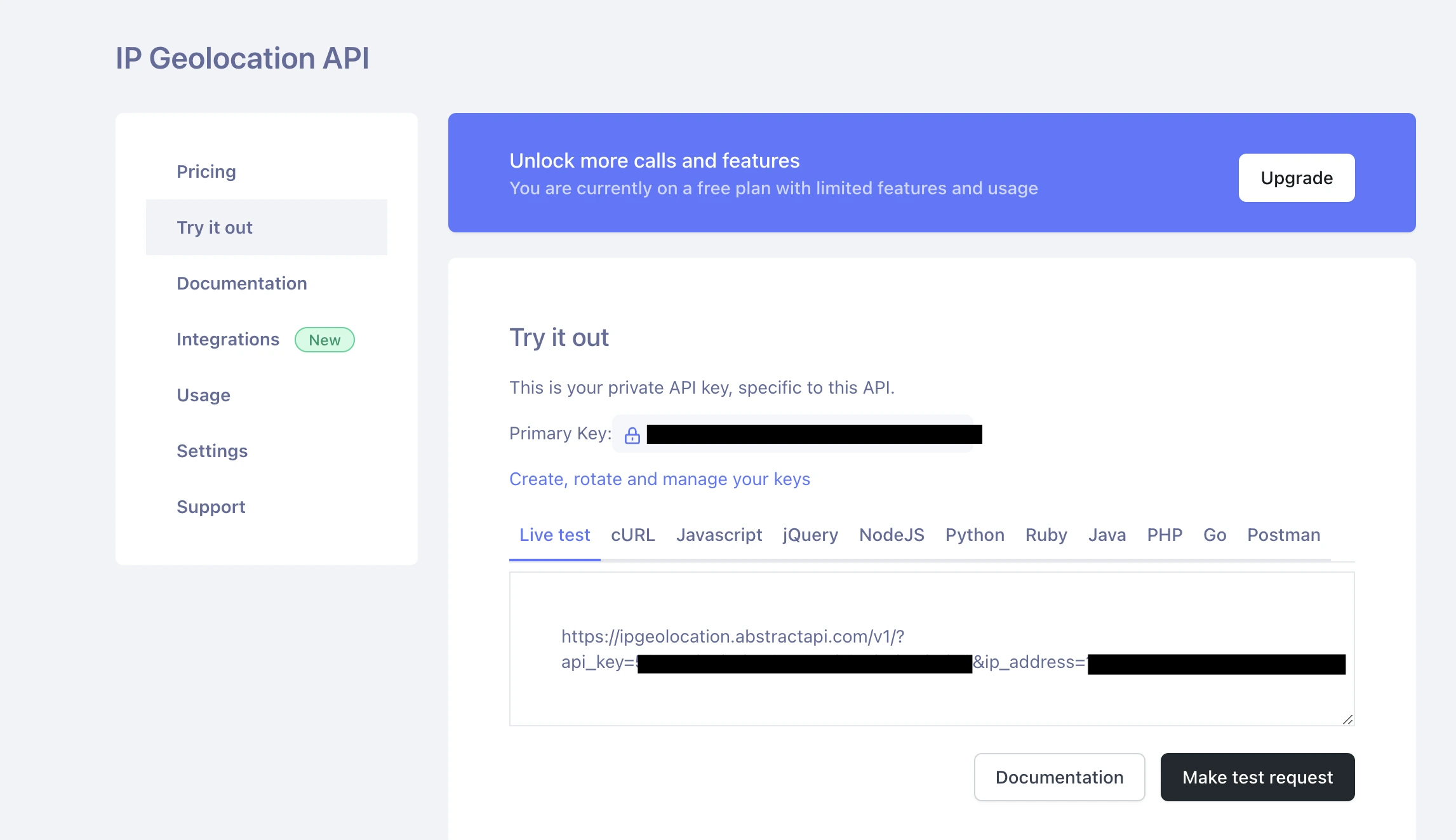Click 'Unlock more calls and features' banner title
This screenshot has width=1456, height=840.
click(654, 161)
